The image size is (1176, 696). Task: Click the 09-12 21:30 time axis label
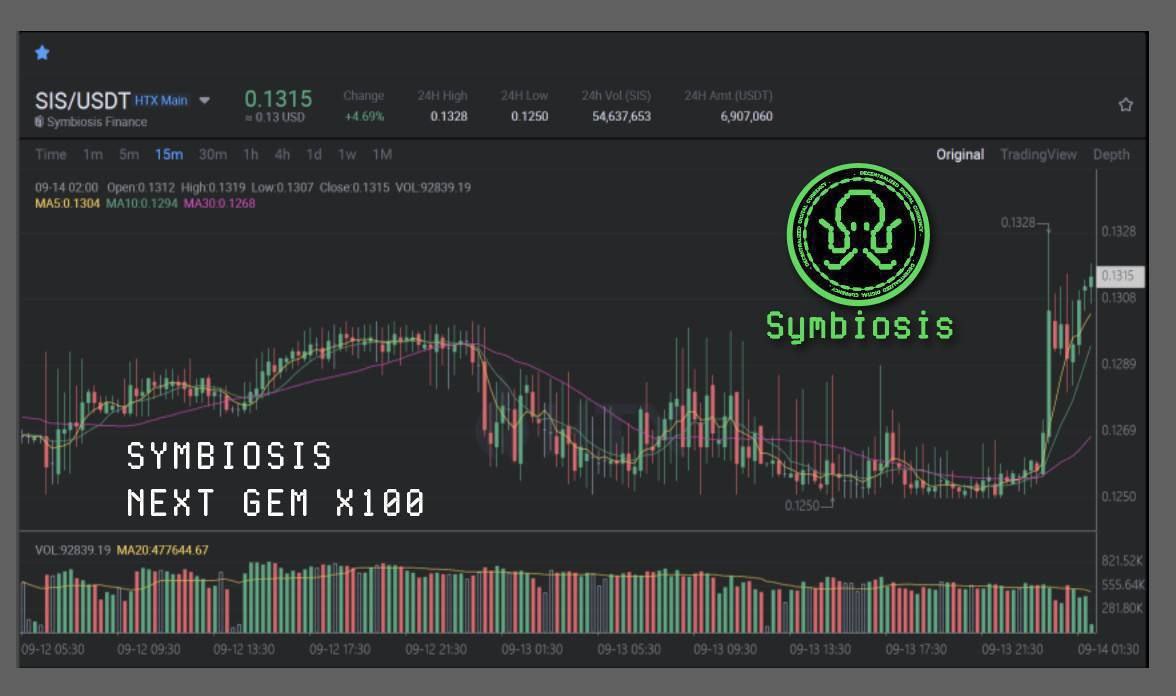(436, 649)
